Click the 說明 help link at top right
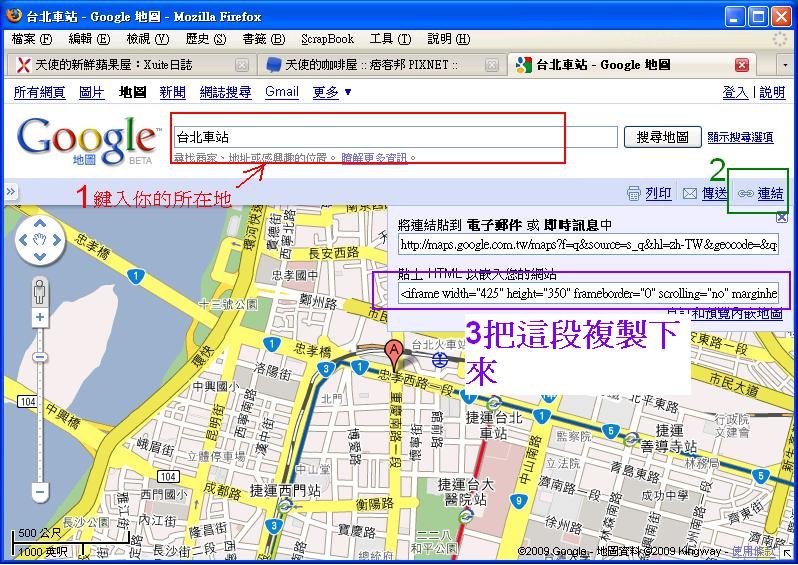Image resolution: width=798 pixels, height=565 pixels. pyautogui.click(x=772, y=92)
